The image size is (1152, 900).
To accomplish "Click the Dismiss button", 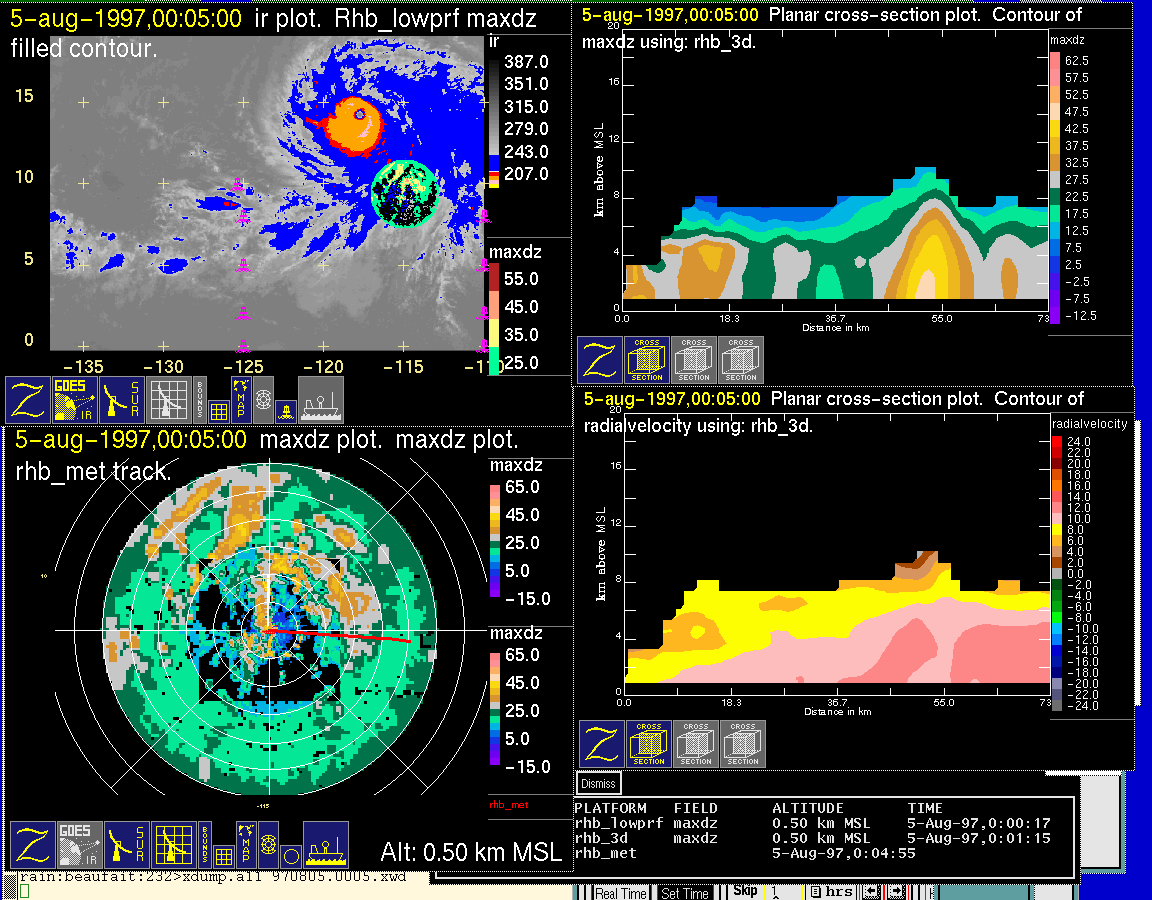I will (599, 784).
